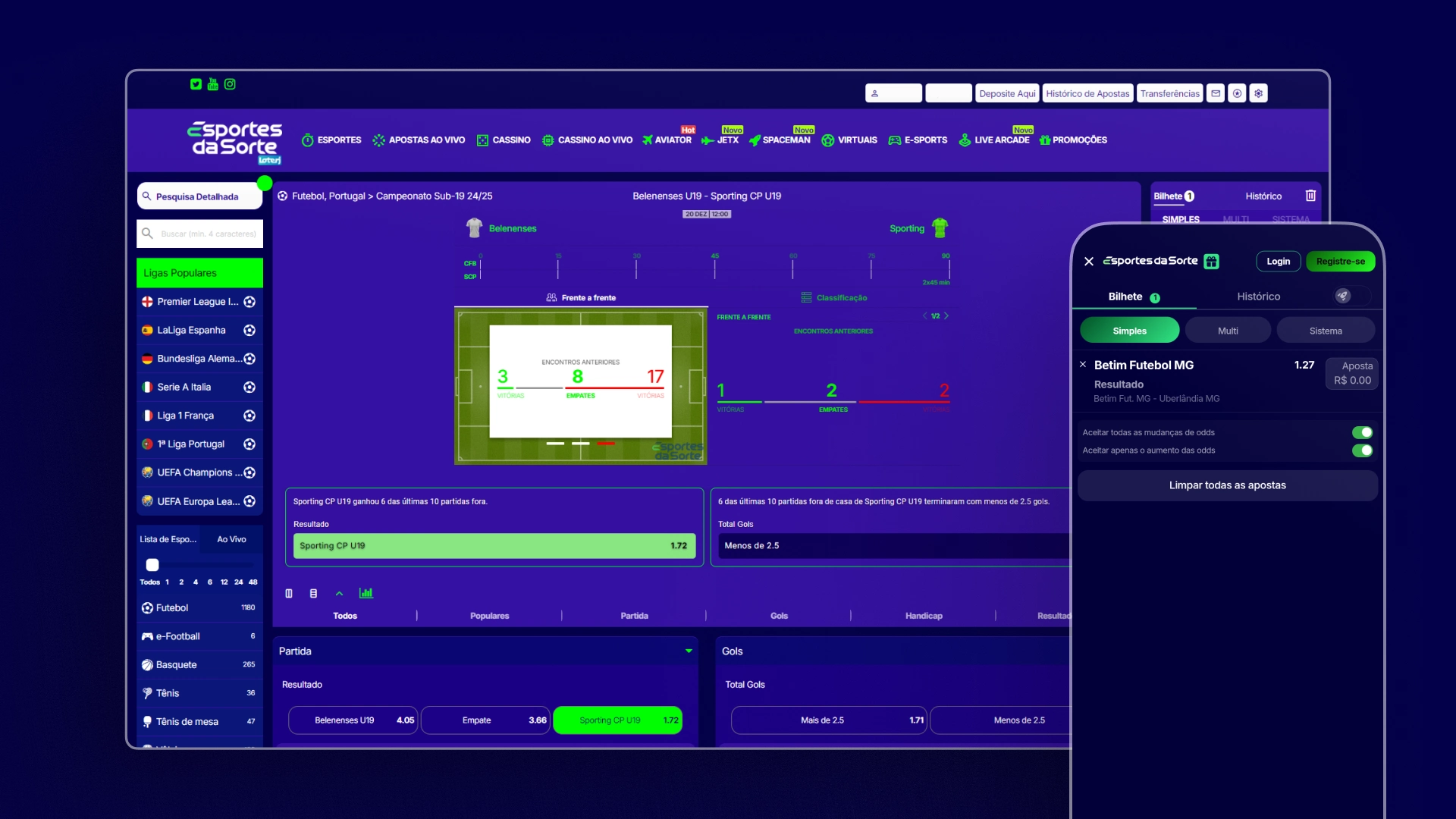Remove the Betim Futebol MG bet
1456x819 pixels.
(1083, 365)
